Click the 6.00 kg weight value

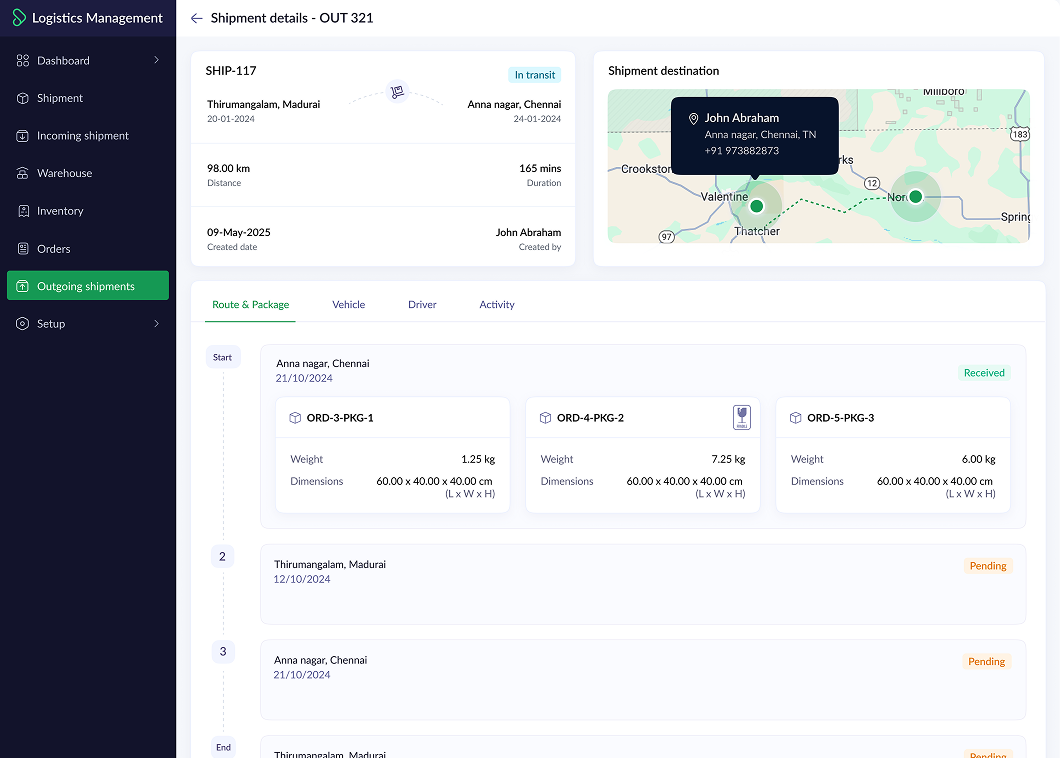pos(978,459)
